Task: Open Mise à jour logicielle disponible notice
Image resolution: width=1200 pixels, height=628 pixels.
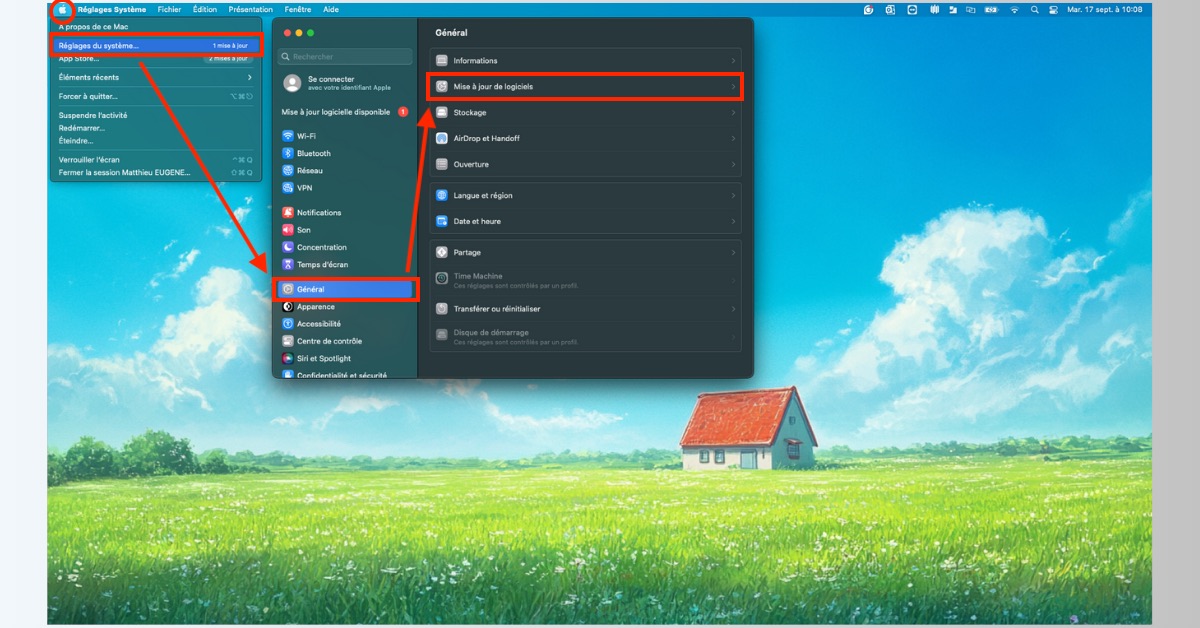Action: (x=336, y=112)
